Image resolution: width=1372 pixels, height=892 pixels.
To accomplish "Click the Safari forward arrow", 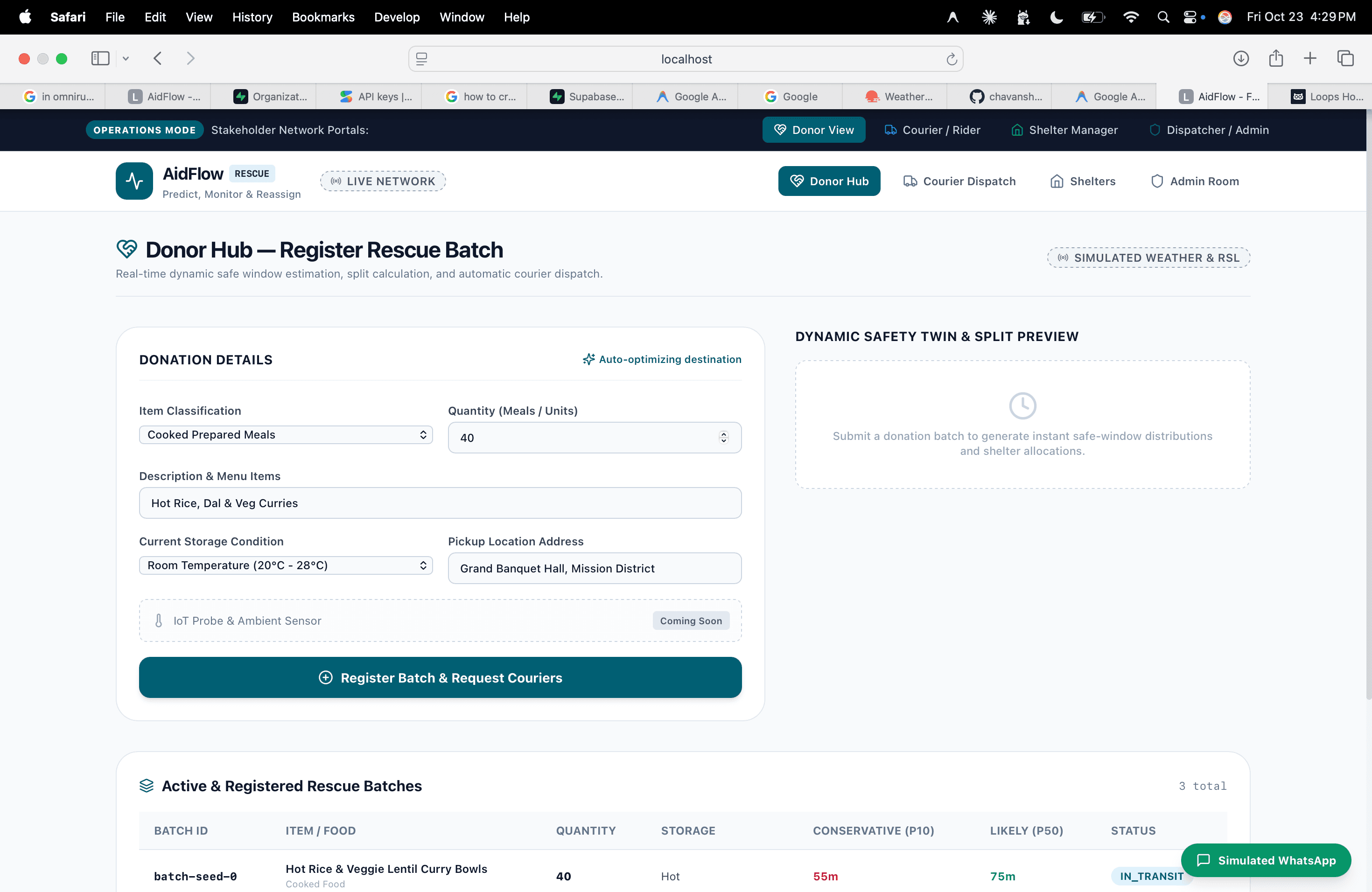I will [190, 59].
